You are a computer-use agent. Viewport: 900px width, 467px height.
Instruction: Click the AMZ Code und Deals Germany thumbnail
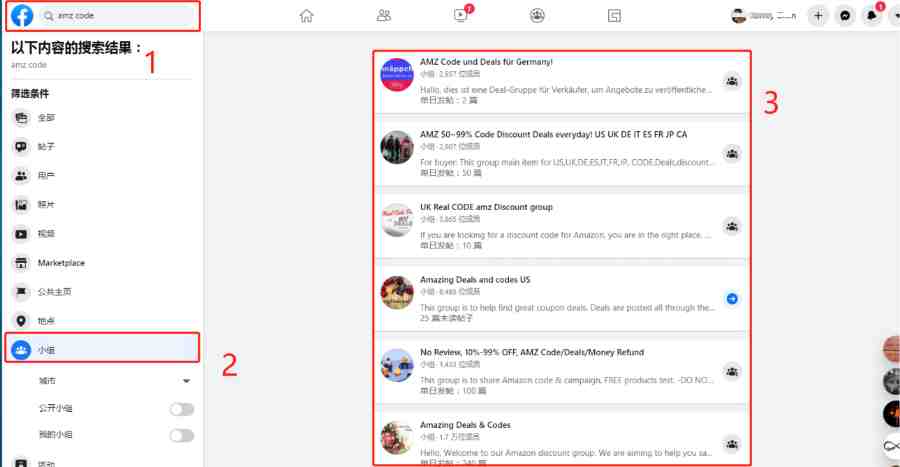(x=397, y=75)
